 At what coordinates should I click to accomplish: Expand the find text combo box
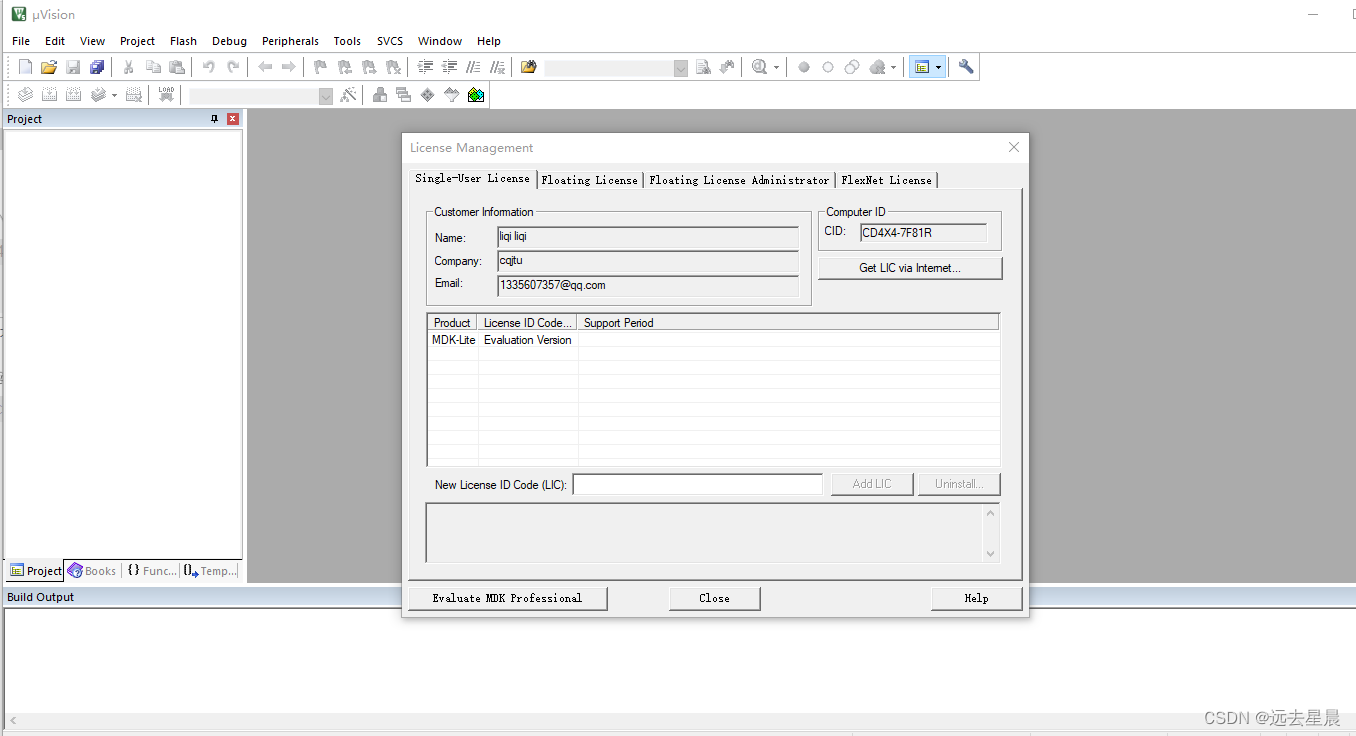click(681, 68)
